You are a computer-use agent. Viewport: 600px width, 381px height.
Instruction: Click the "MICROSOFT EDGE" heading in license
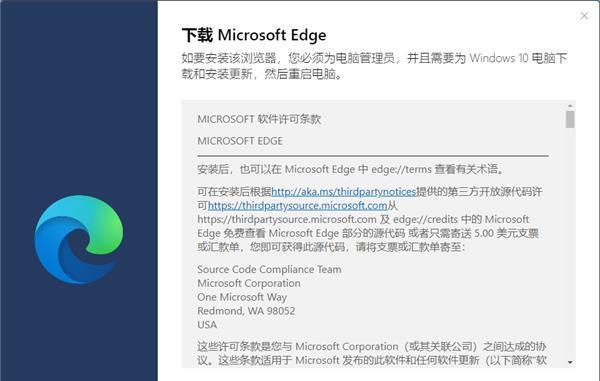[240, 141]
